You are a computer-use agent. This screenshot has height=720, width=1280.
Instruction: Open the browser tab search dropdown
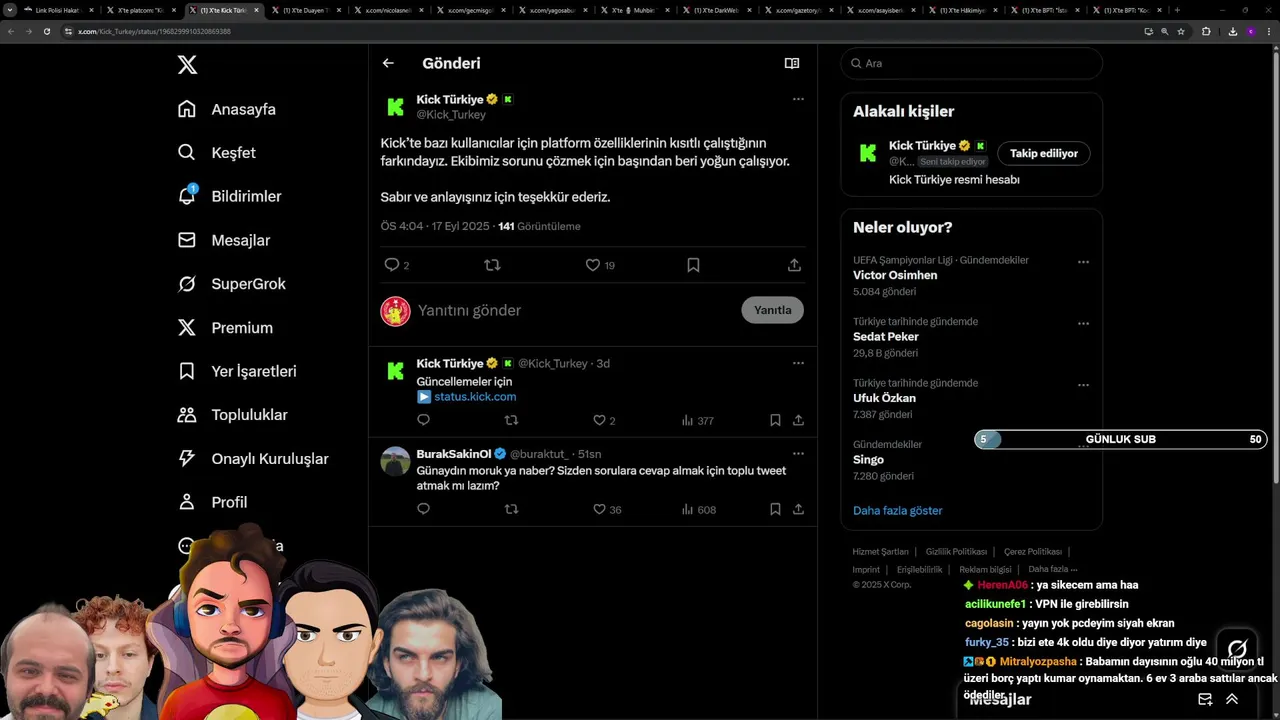[9, 10]
